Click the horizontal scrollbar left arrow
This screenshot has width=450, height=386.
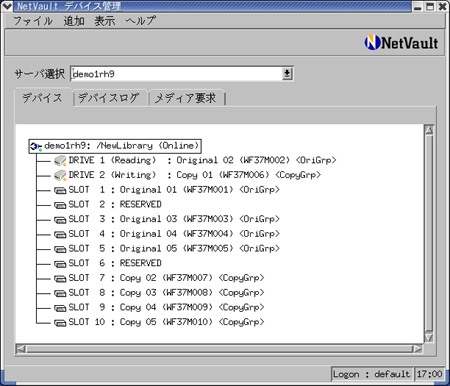coord(21,349)
